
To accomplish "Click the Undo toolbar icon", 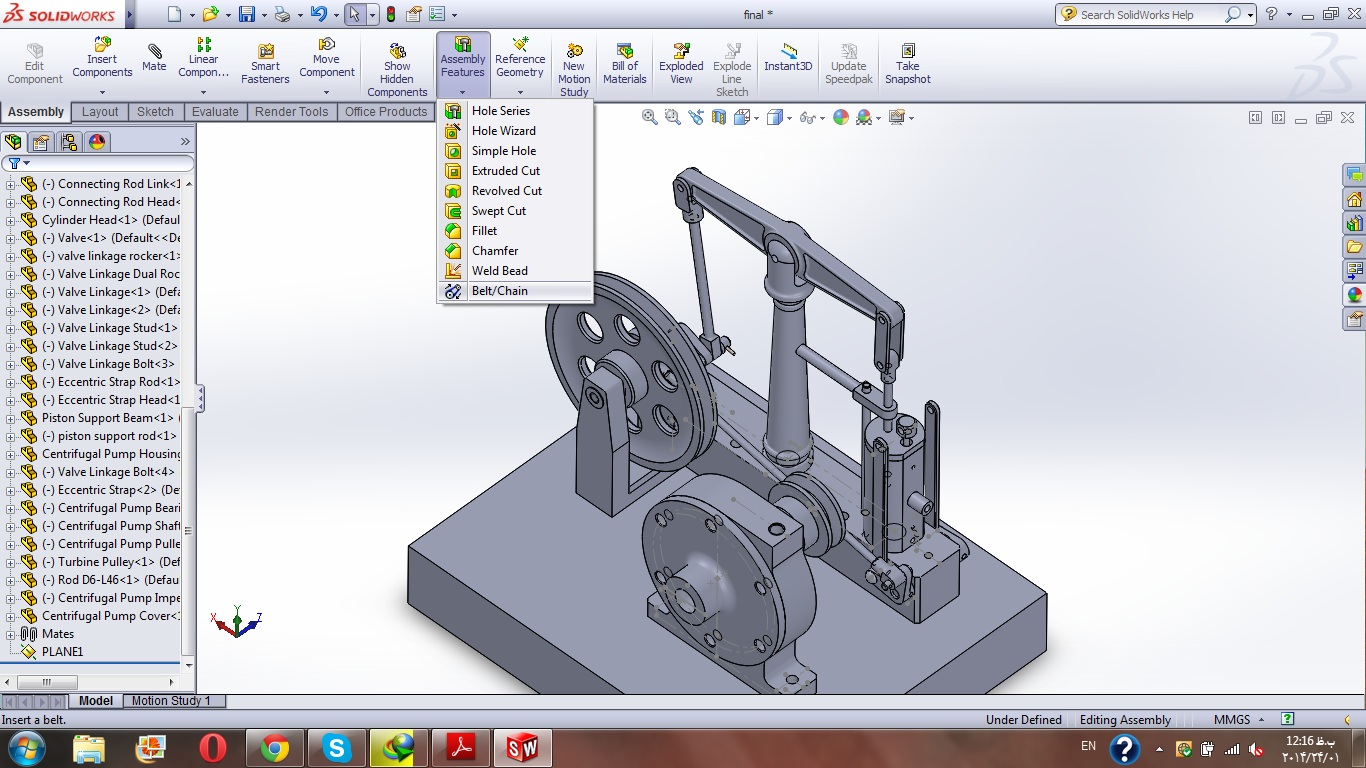I will tap(318, 14).
